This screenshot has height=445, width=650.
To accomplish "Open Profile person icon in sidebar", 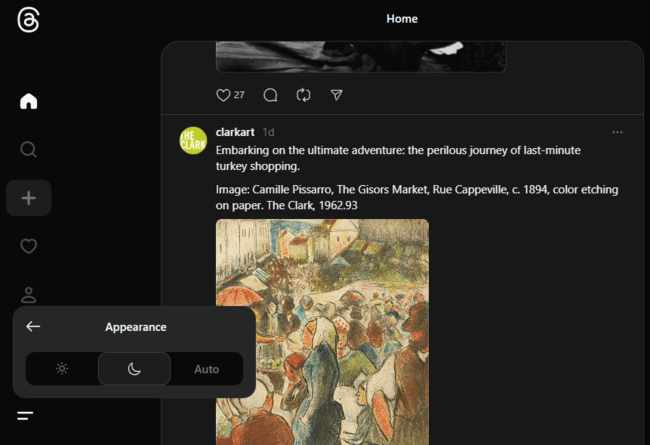I will click(x=29, y=294).
